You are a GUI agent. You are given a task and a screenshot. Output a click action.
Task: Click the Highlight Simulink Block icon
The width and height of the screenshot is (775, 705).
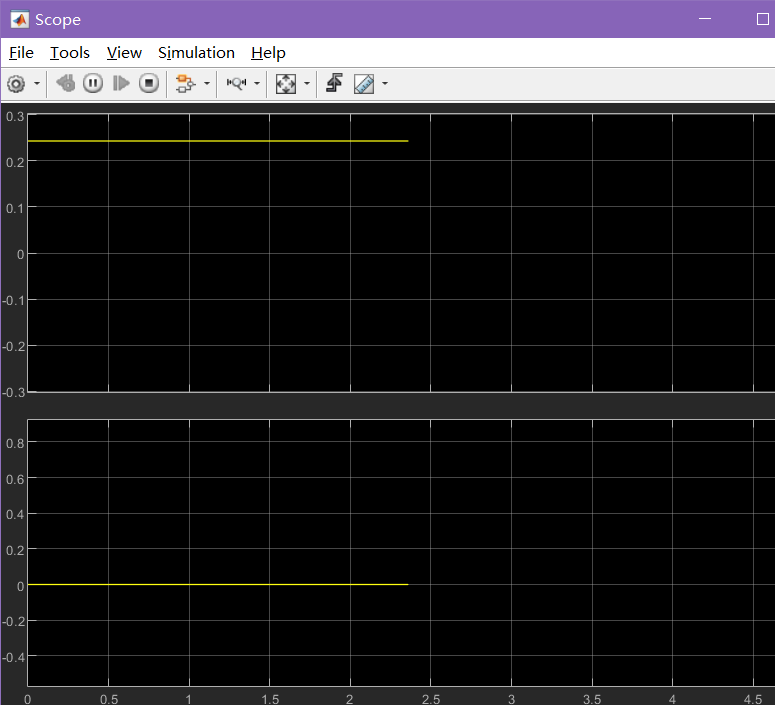coord(185,84)
